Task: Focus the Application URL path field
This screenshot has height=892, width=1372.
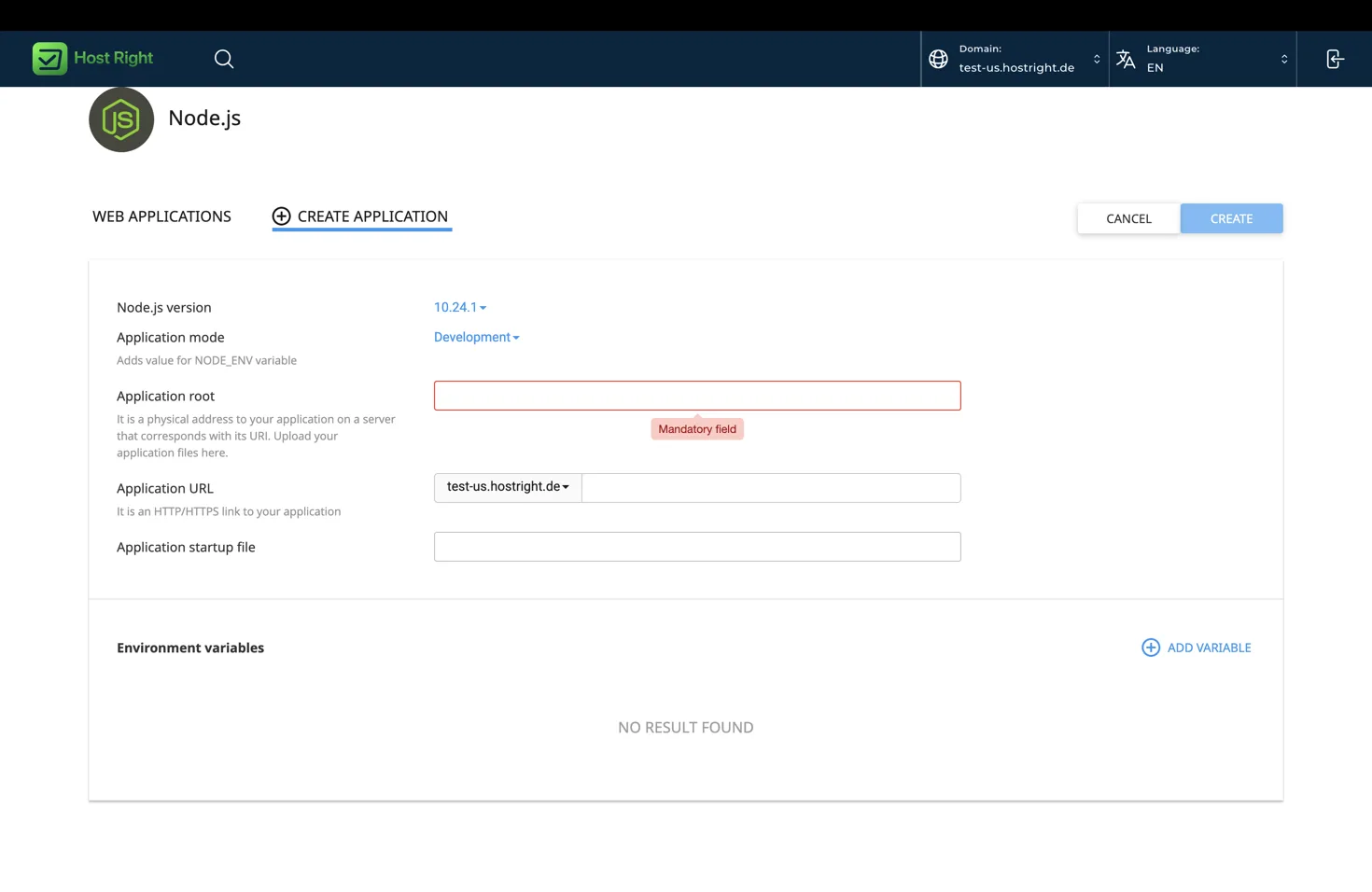Action: click(x=771, y=487)
